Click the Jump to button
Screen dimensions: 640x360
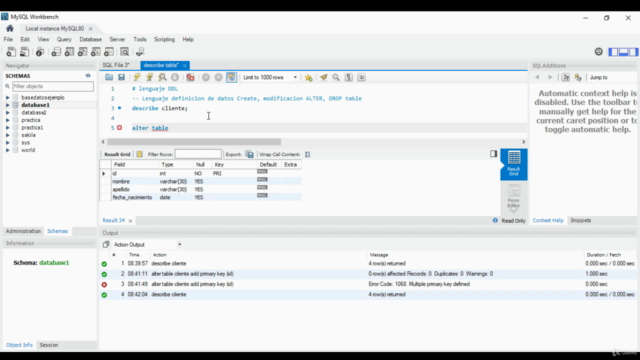coord(598,77)
